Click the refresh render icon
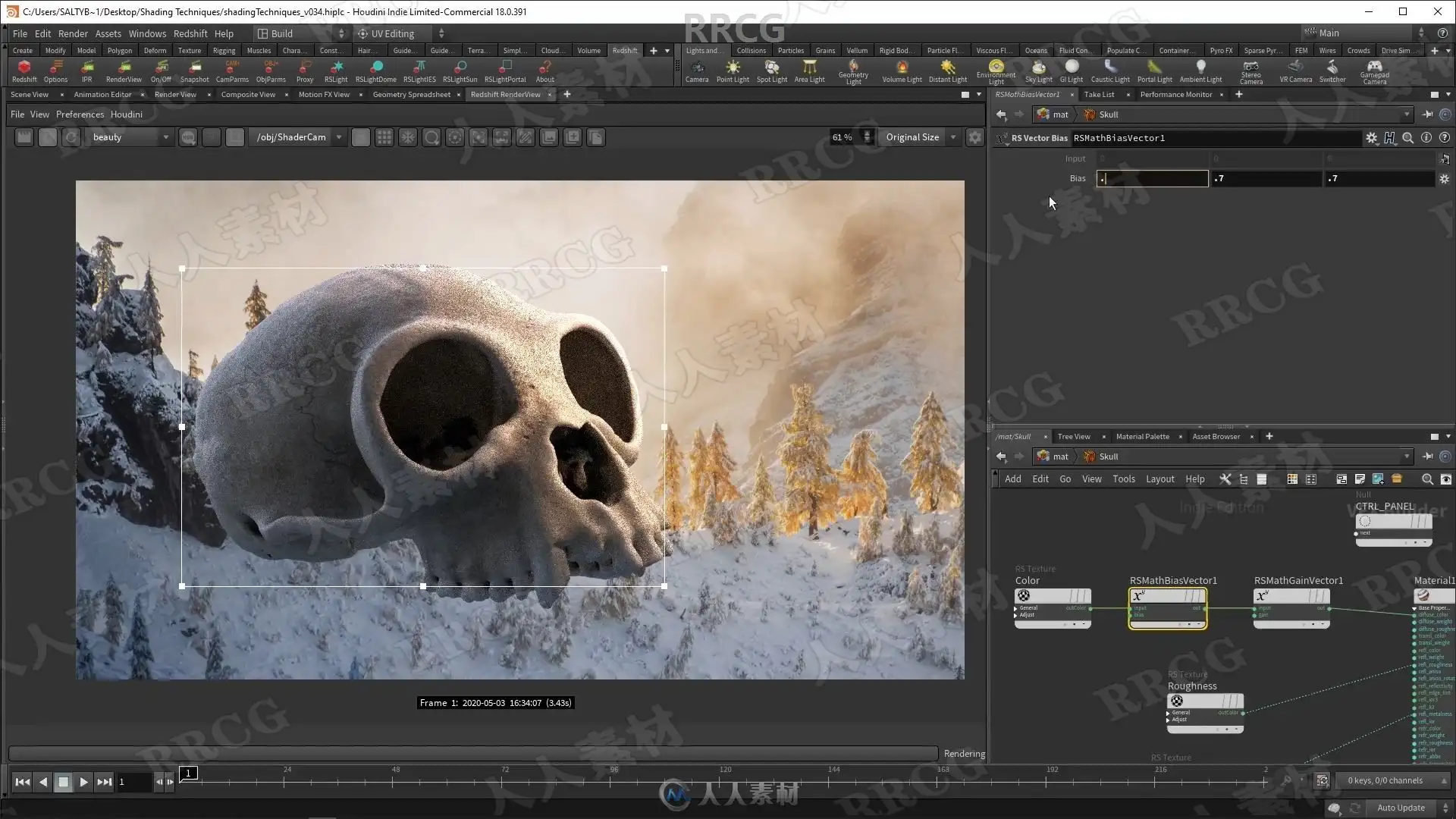Viewport: 1456px width, 819px height. 71,137
